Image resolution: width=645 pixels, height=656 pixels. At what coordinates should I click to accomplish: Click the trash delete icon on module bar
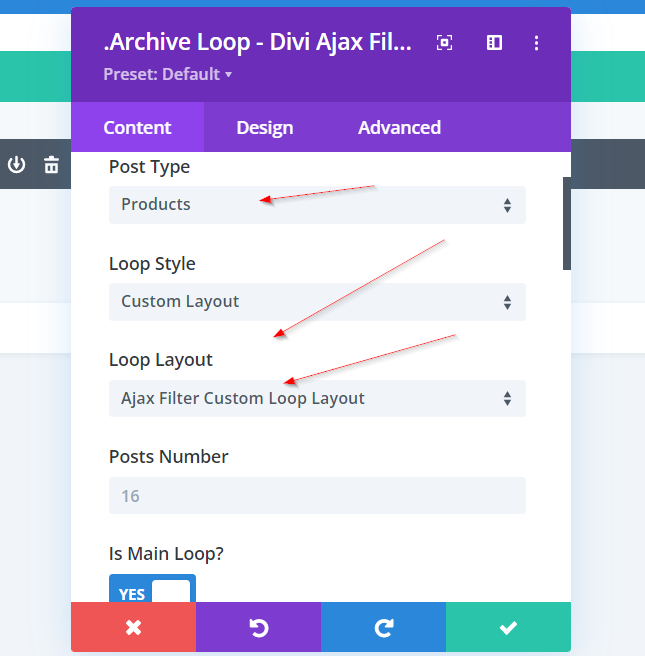click(51, 165)
